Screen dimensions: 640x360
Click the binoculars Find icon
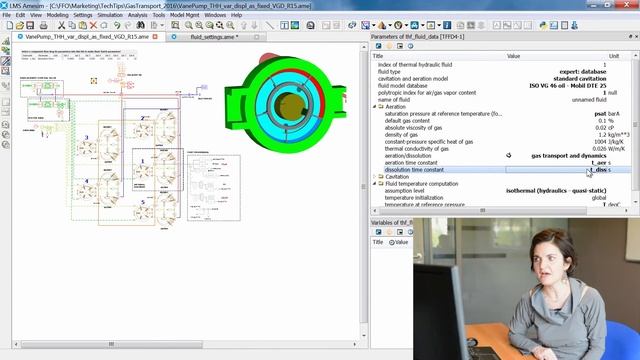[140, 25]
